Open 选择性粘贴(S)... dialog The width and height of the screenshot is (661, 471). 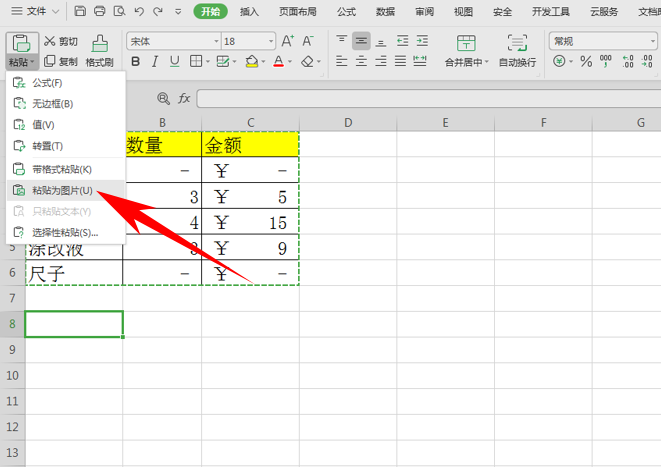(x=66, y=232)
